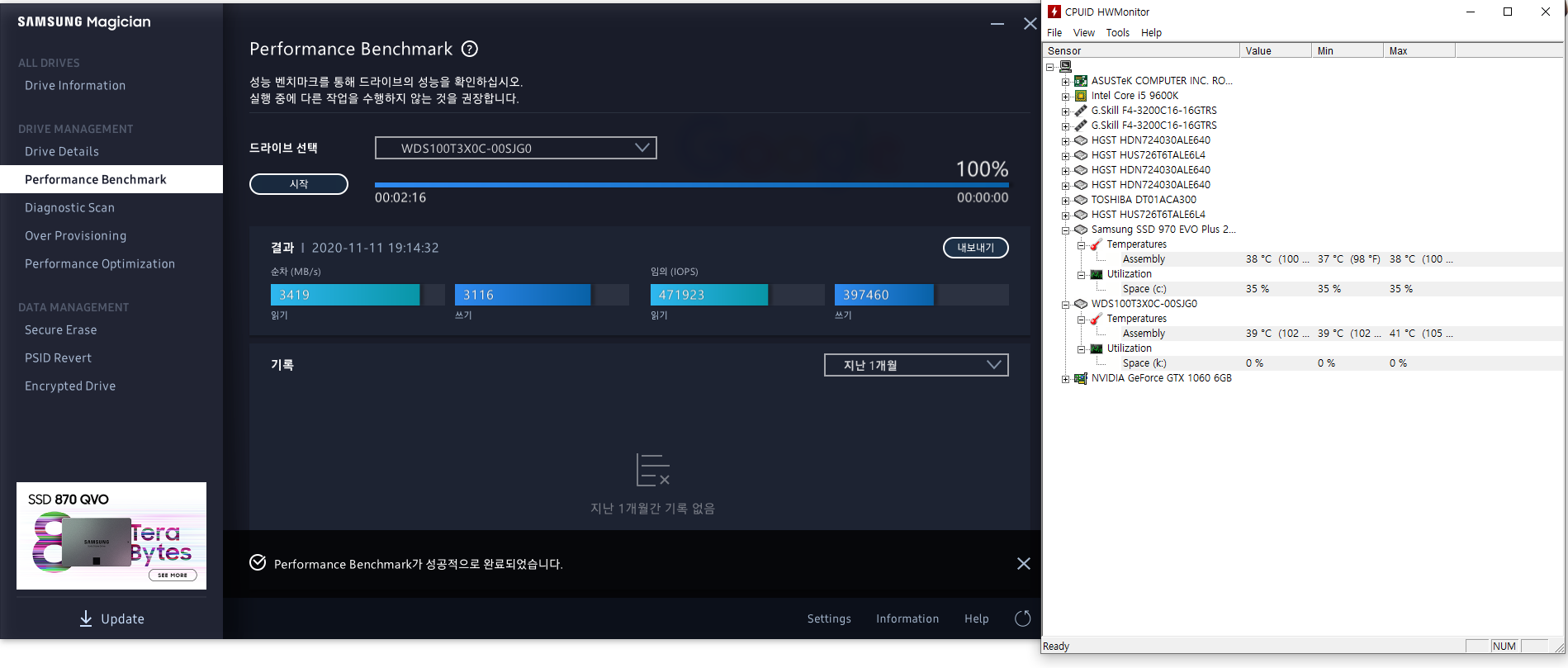Open Encrypted Drive page

[70, 386]
